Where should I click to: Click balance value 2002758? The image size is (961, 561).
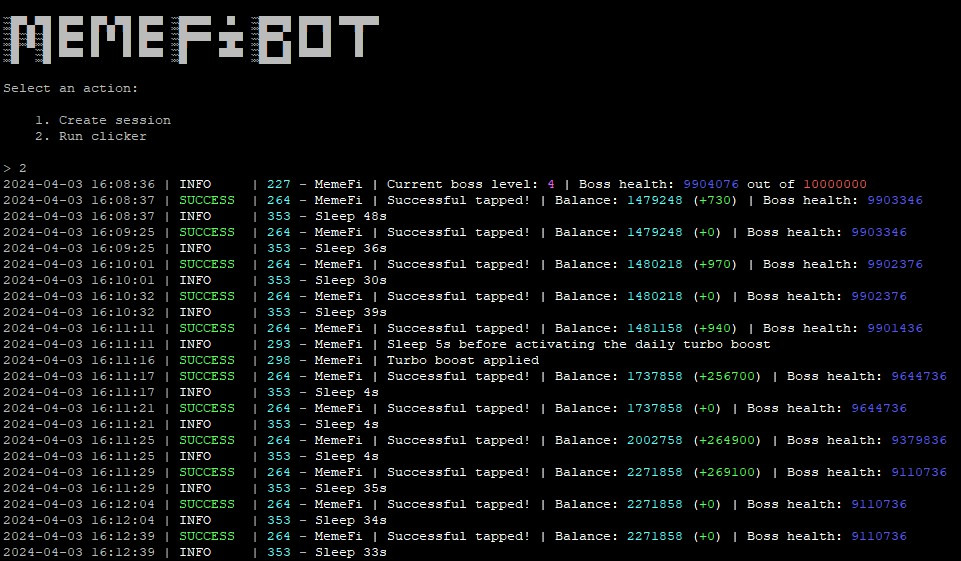click(x=655, y=440)
